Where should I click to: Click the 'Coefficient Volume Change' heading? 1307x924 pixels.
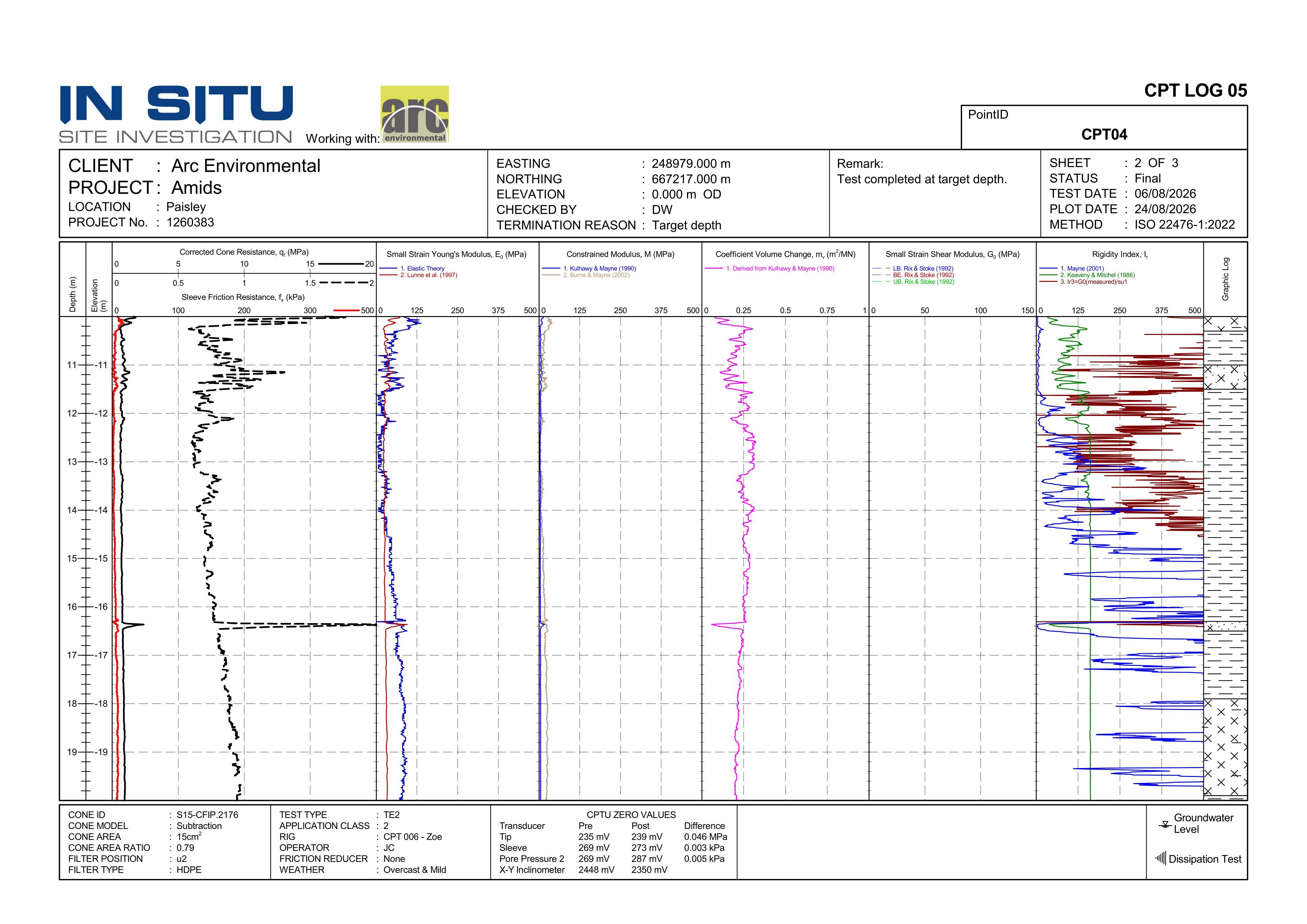point(786,254)
